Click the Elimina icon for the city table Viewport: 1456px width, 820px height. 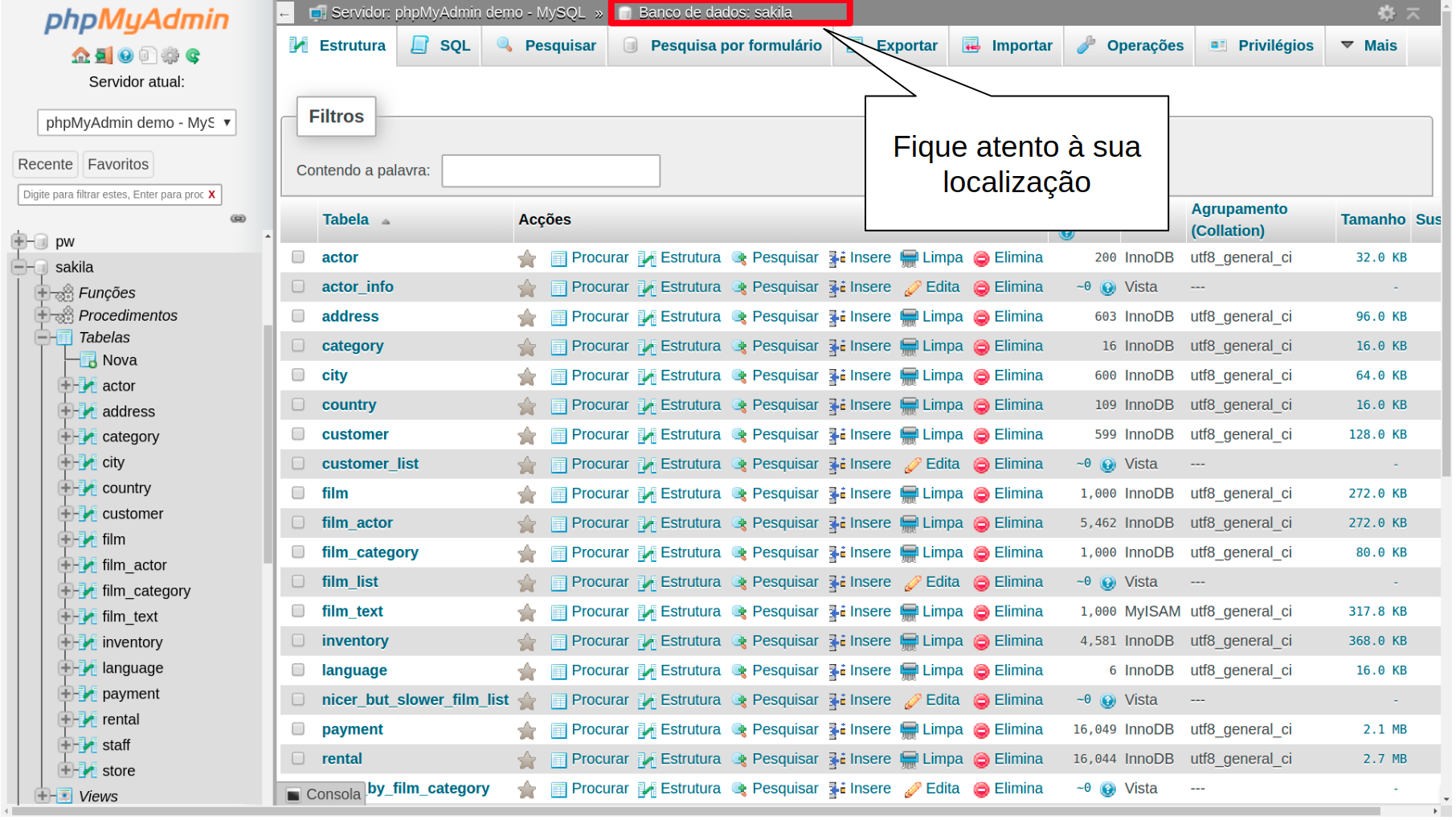pyautogui.click(x=981, y=377)
